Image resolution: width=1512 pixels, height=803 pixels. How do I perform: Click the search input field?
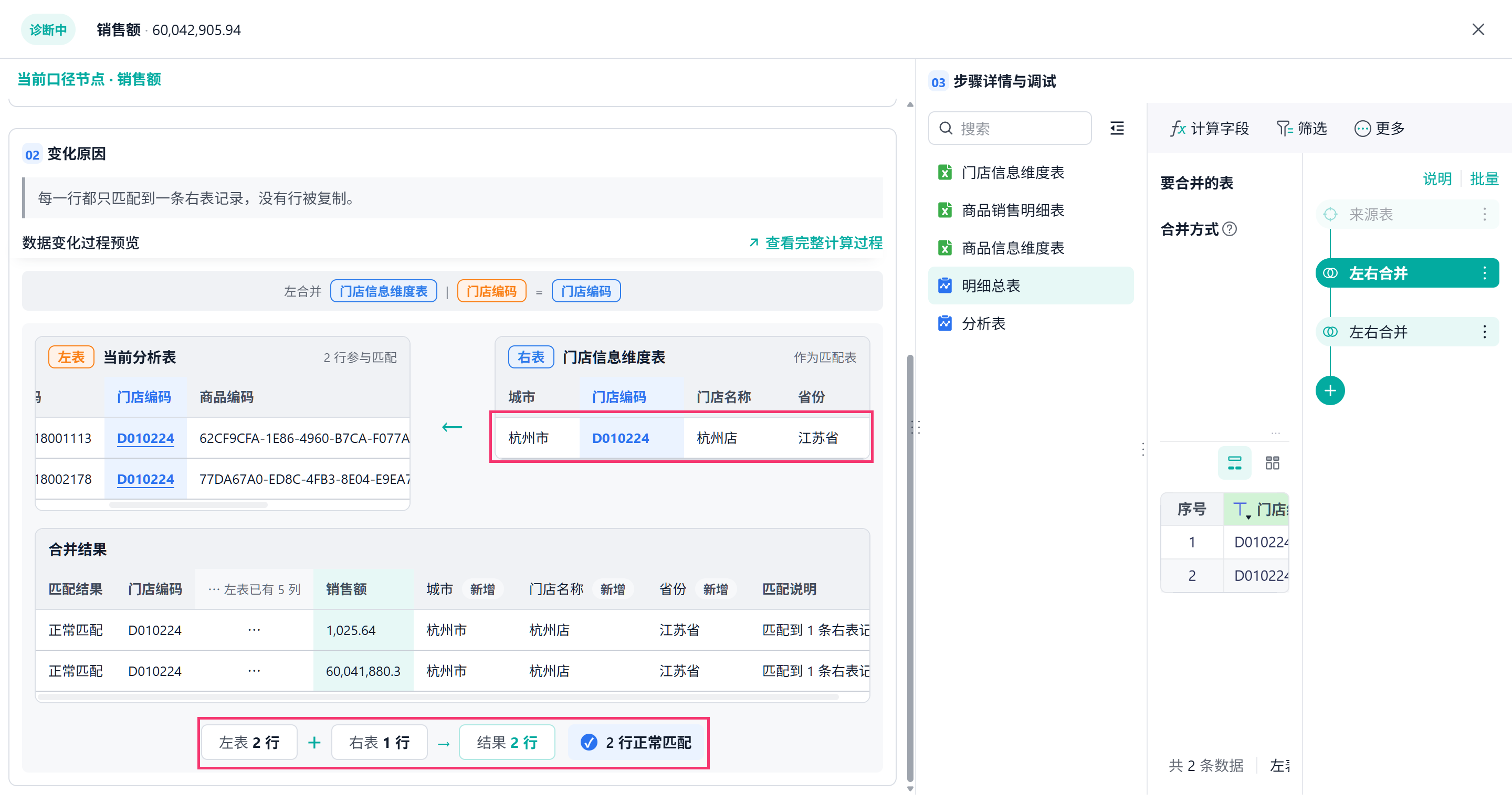pyautogui.click(x=1010, y=129)
